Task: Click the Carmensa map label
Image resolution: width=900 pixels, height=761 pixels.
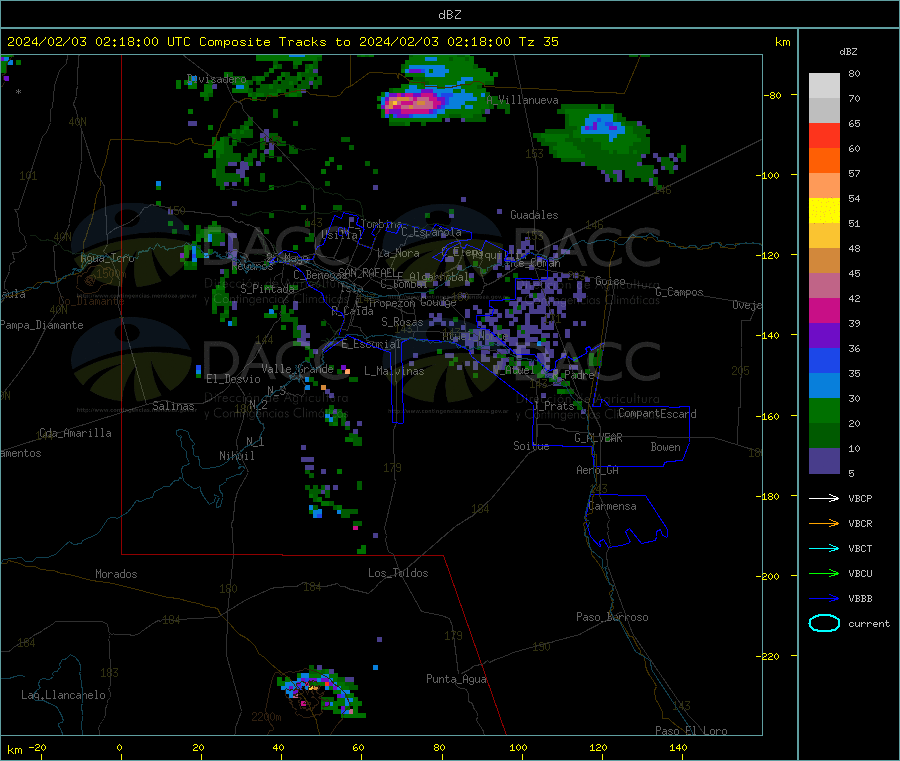Action: [x=612, y=506]
